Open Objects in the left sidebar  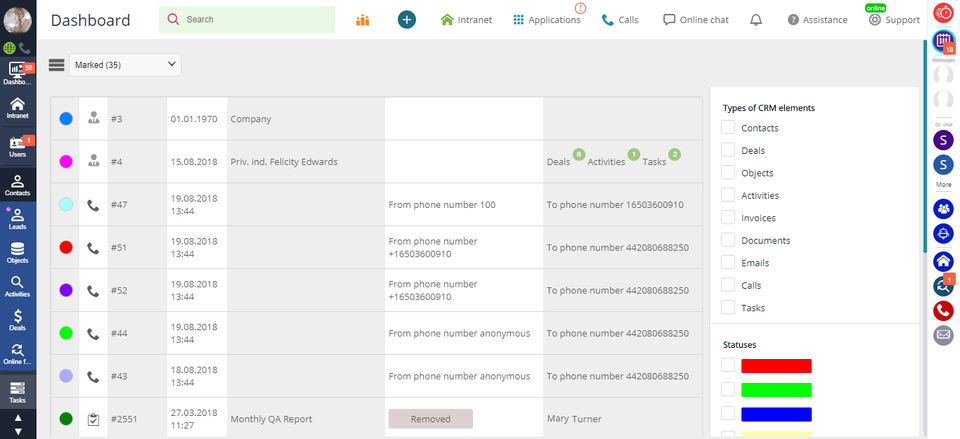(18, 252)
